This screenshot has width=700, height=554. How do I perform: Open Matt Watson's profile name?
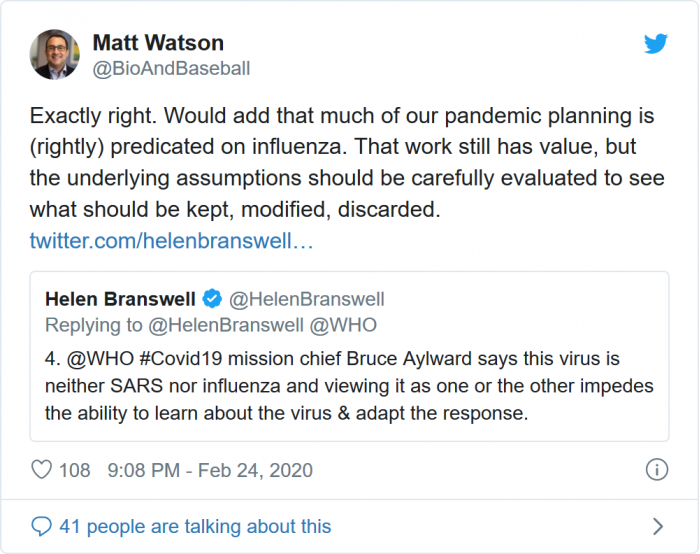tap(158, 43)
